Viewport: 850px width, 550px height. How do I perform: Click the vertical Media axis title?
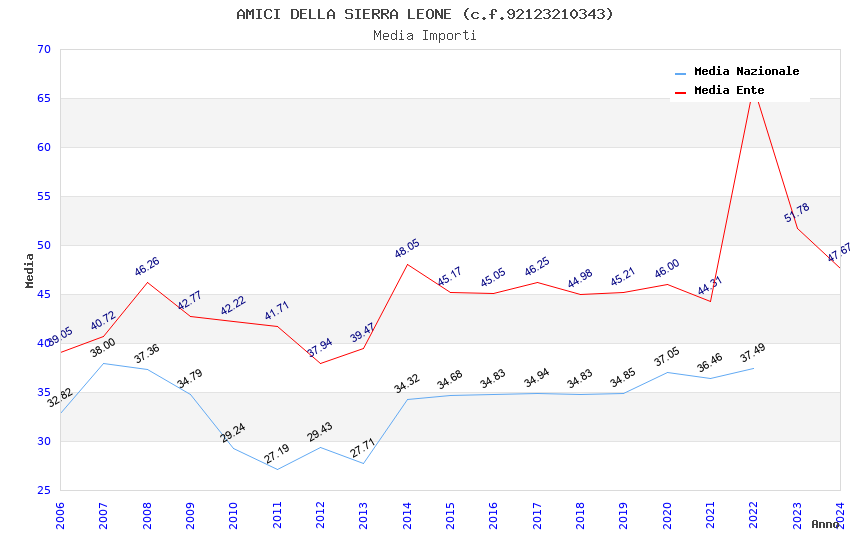point(29,270)
